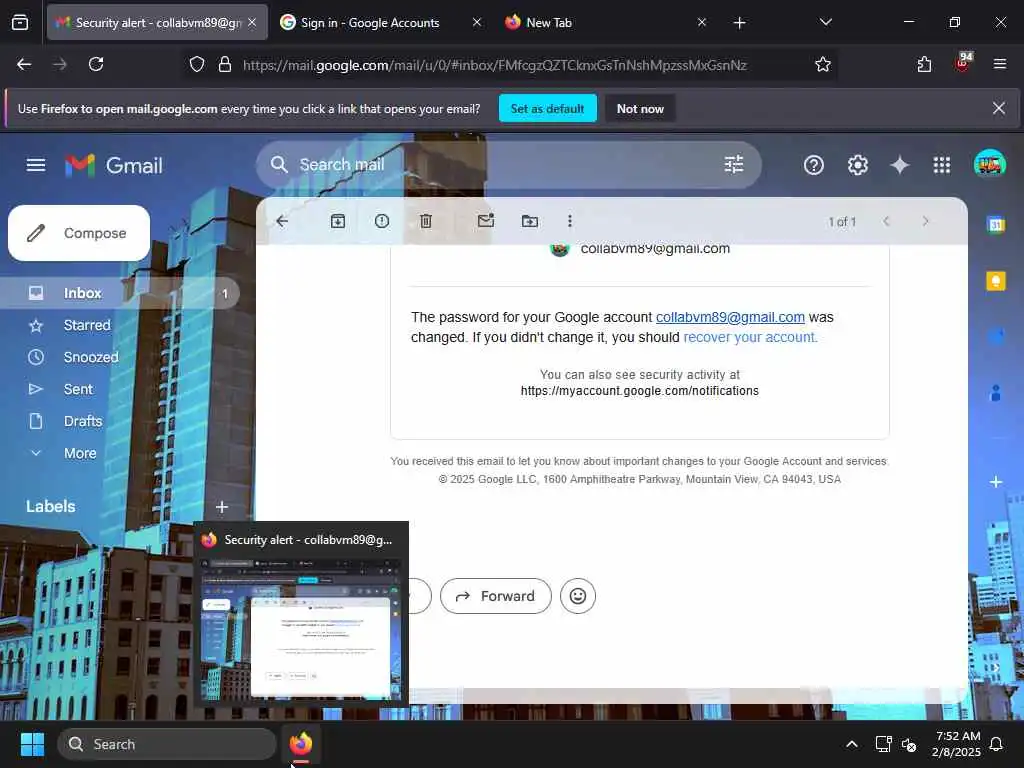1024x768 pixels.
Task: List all tabs dropdown arrow
Action: pyautogui.click(x=825, y=22)
